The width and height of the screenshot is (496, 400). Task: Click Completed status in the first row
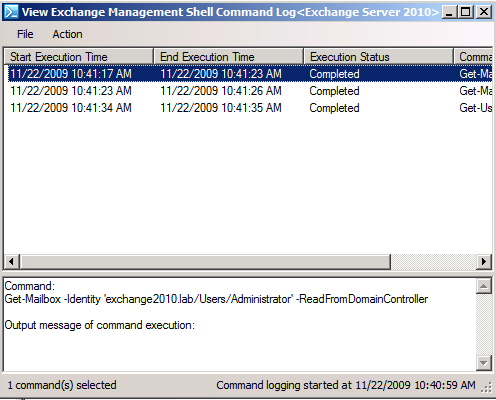334,74
